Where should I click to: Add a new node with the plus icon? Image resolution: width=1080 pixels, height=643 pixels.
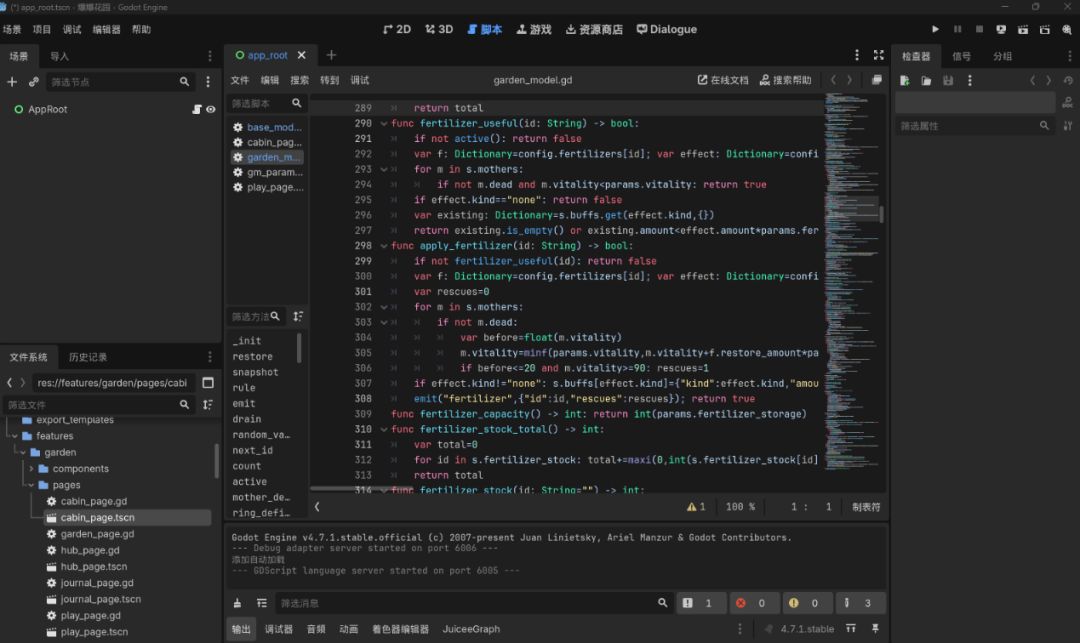tap(12, 82)
